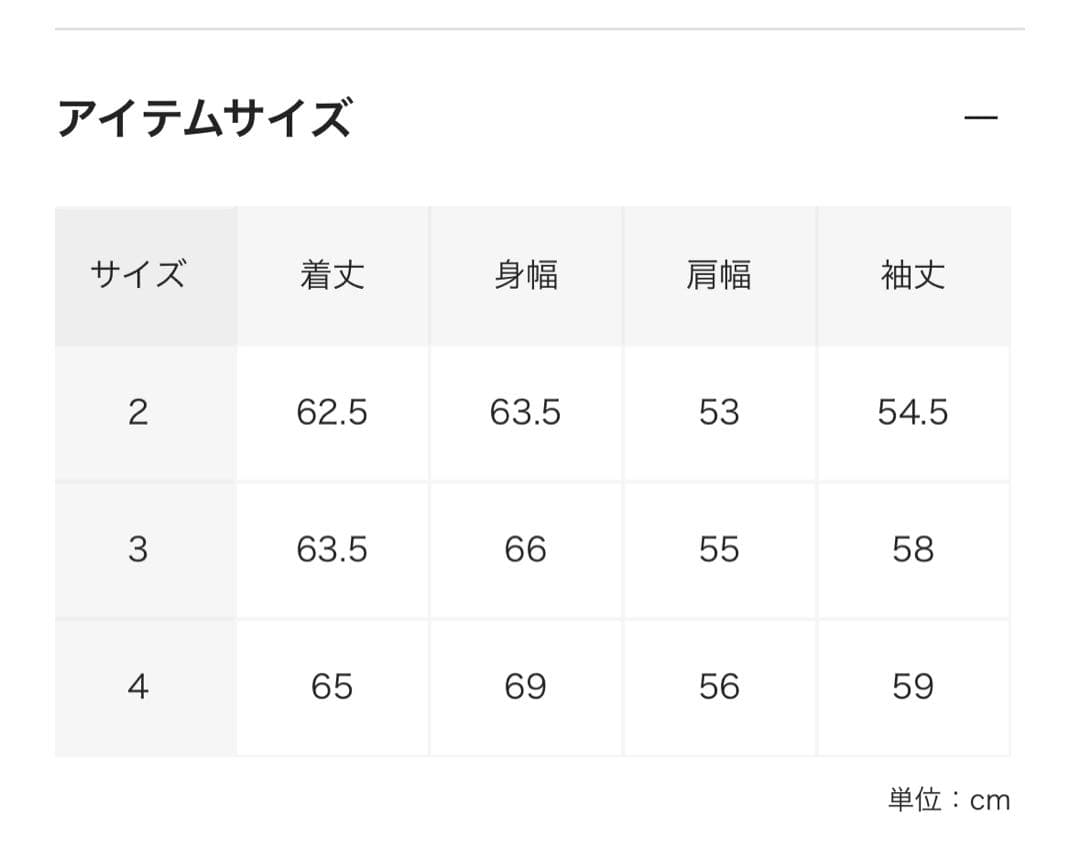Click the 66 身幅 value cell
Viewport: 1080px width, 850px height.
pyautogui.click(x=526, y=549)
